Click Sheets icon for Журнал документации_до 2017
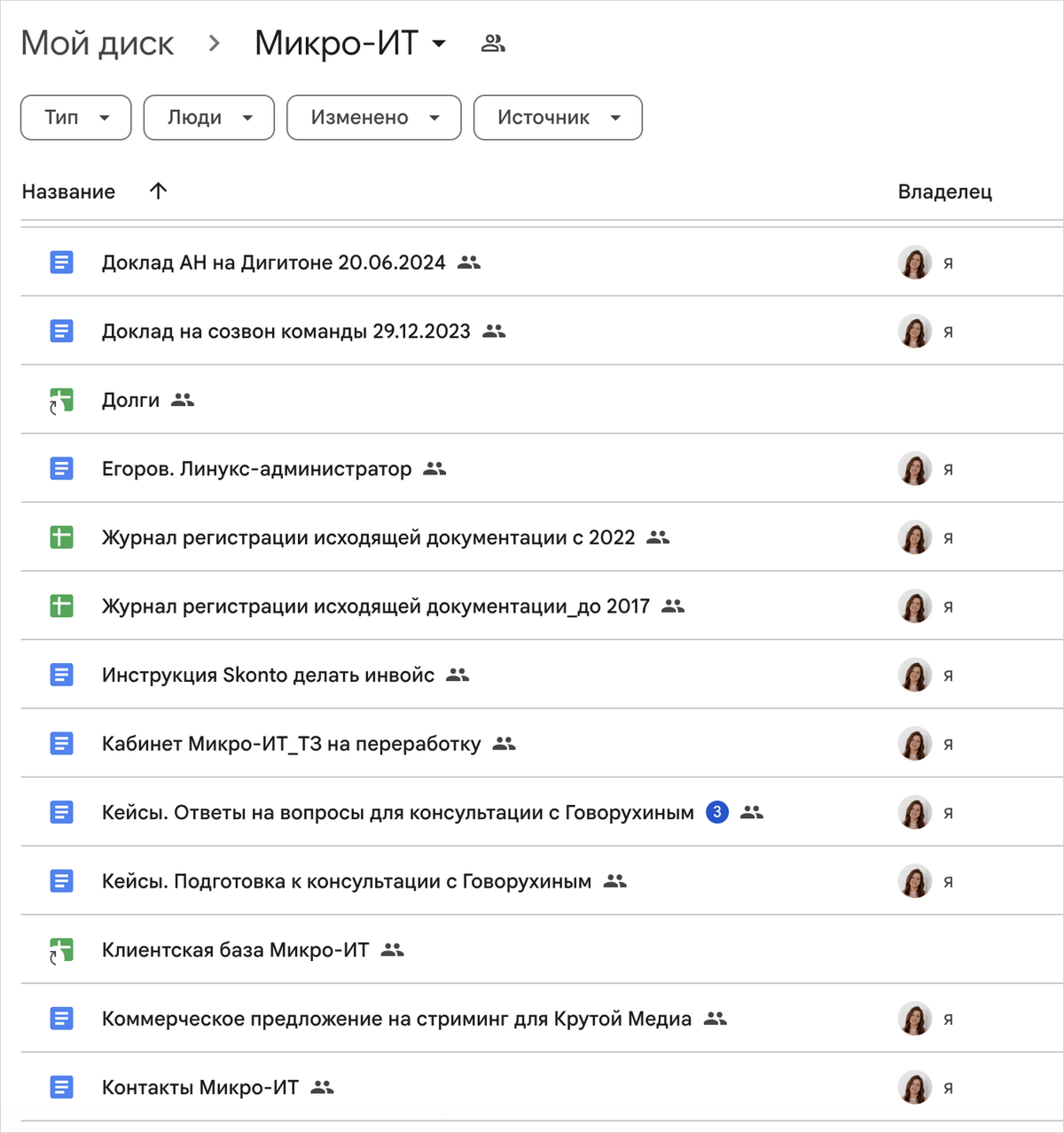The width and height of the screenshot is (1064, 1133). click(61, 606)
